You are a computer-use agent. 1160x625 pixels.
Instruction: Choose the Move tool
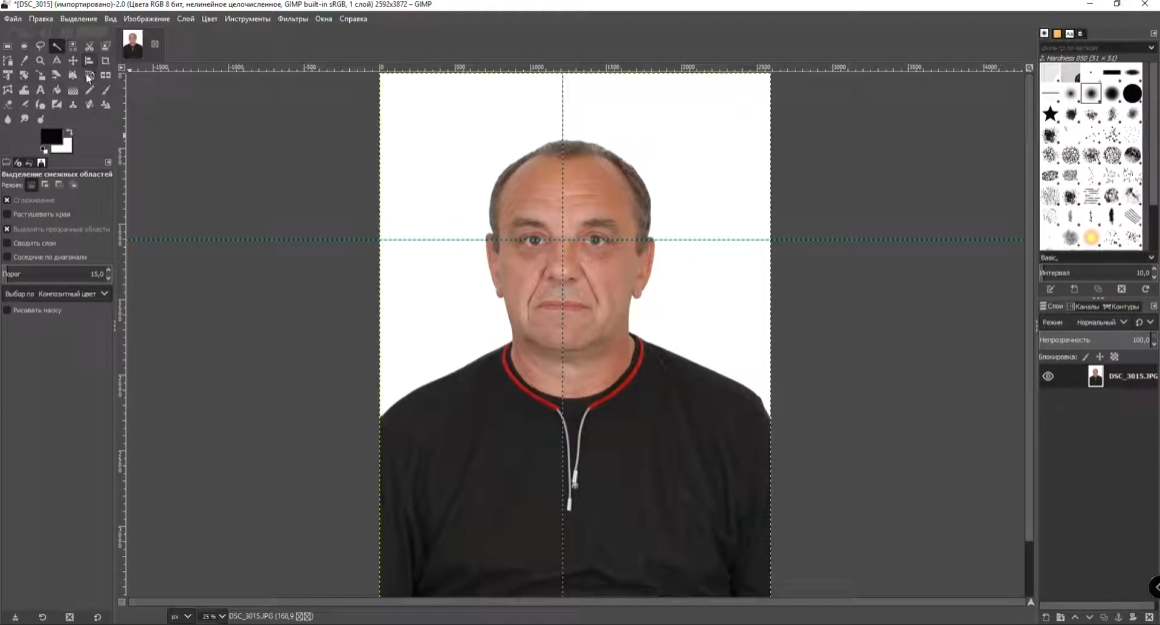(72, 61)
